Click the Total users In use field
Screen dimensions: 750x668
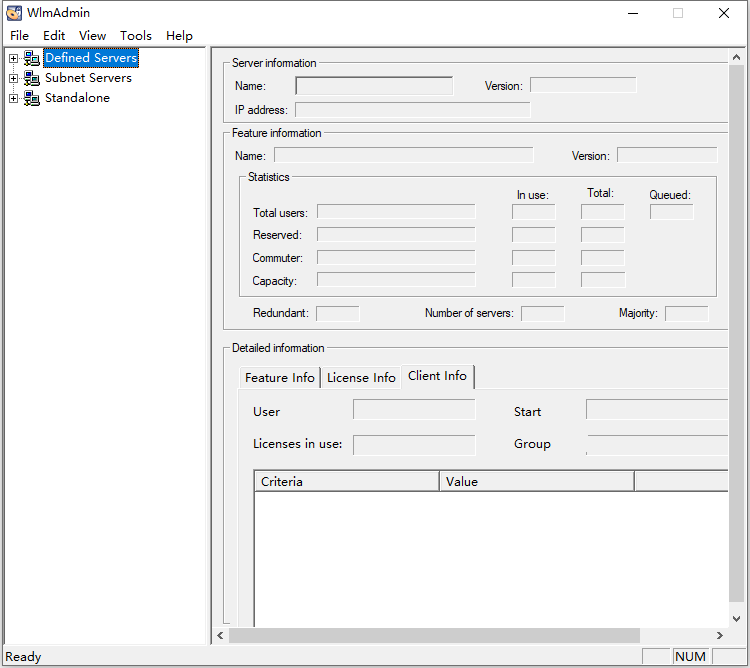click(x=533, y=212)
